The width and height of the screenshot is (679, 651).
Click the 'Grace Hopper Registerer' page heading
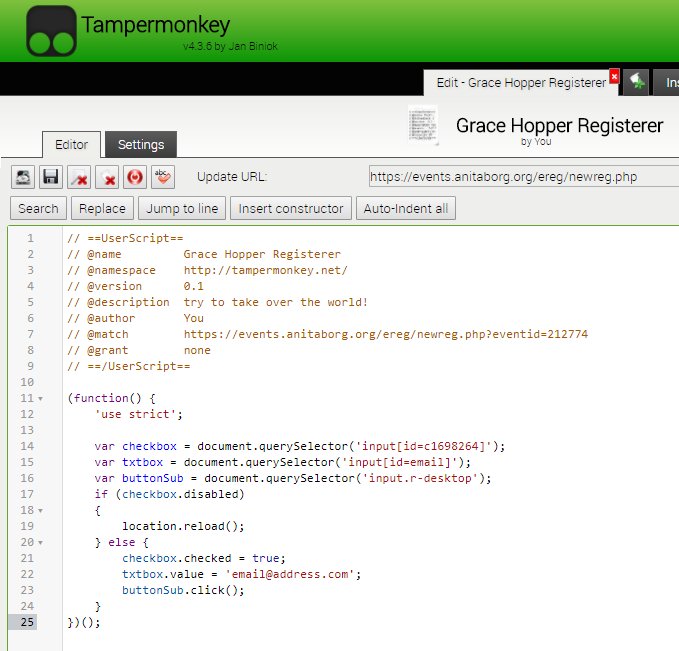pos(559,126)
